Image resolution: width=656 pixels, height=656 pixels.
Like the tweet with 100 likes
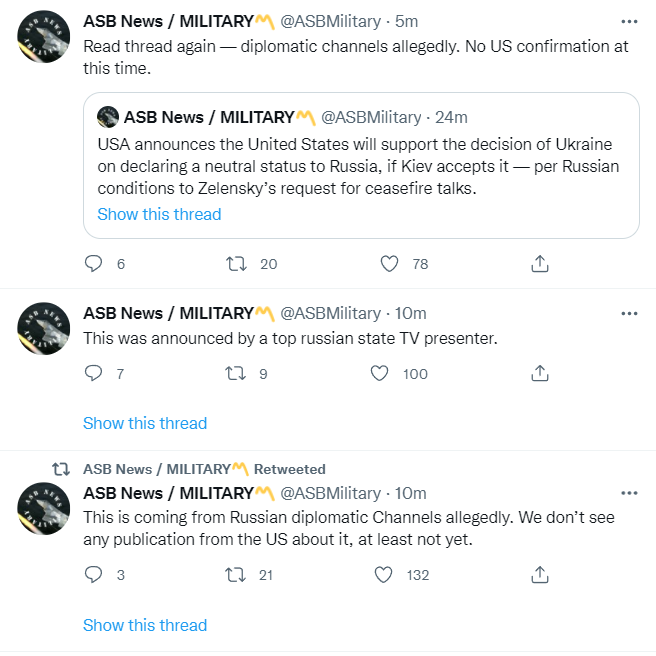[380, 374]
